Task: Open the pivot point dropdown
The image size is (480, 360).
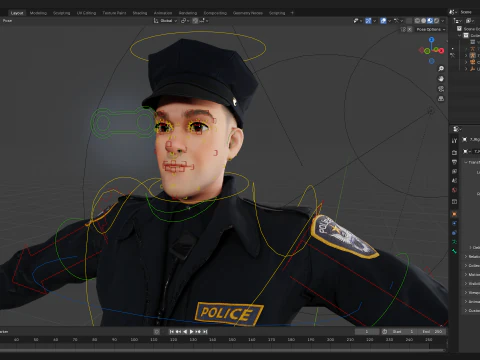Action: (x=185, y=21)
